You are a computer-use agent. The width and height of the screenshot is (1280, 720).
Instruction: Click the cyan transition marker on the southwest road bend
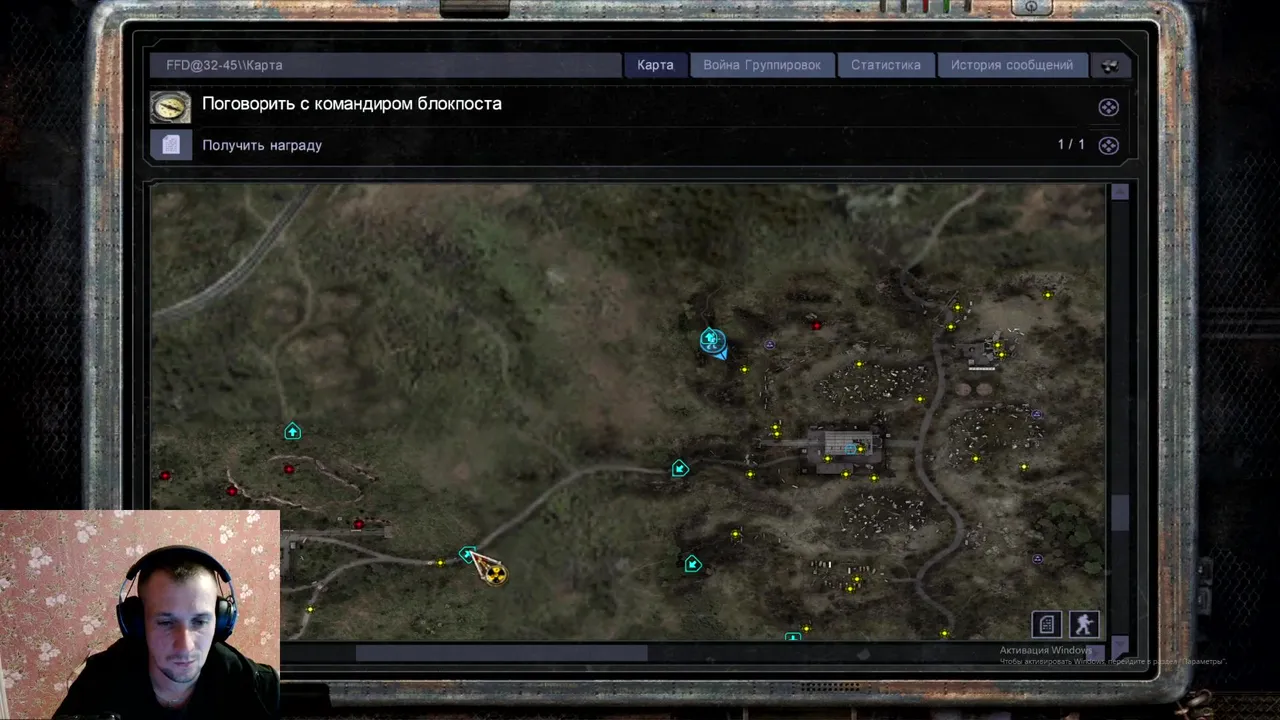[467, 554]
